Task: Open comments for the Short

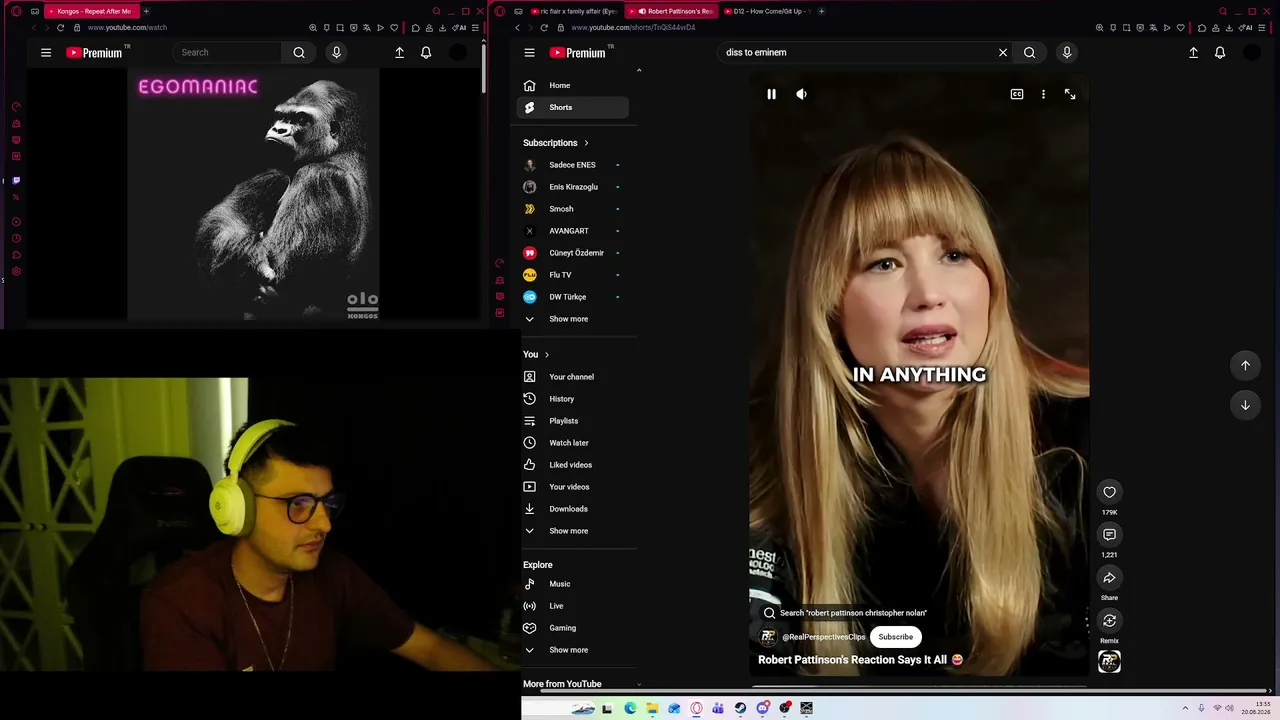Action: [1109, 535]
